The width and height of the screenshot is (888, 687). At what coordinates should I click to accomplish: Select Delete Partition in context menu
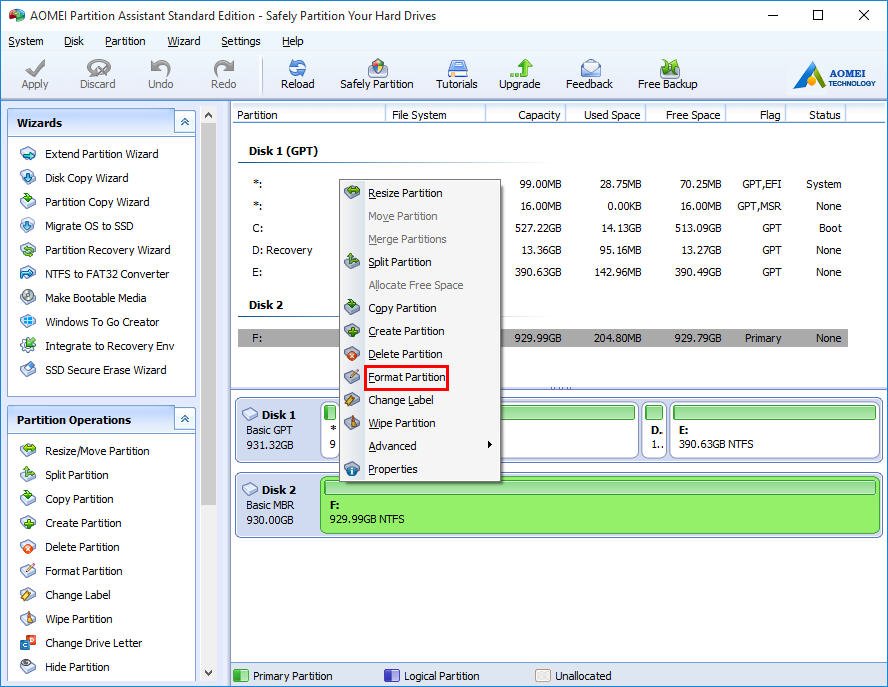420,355
